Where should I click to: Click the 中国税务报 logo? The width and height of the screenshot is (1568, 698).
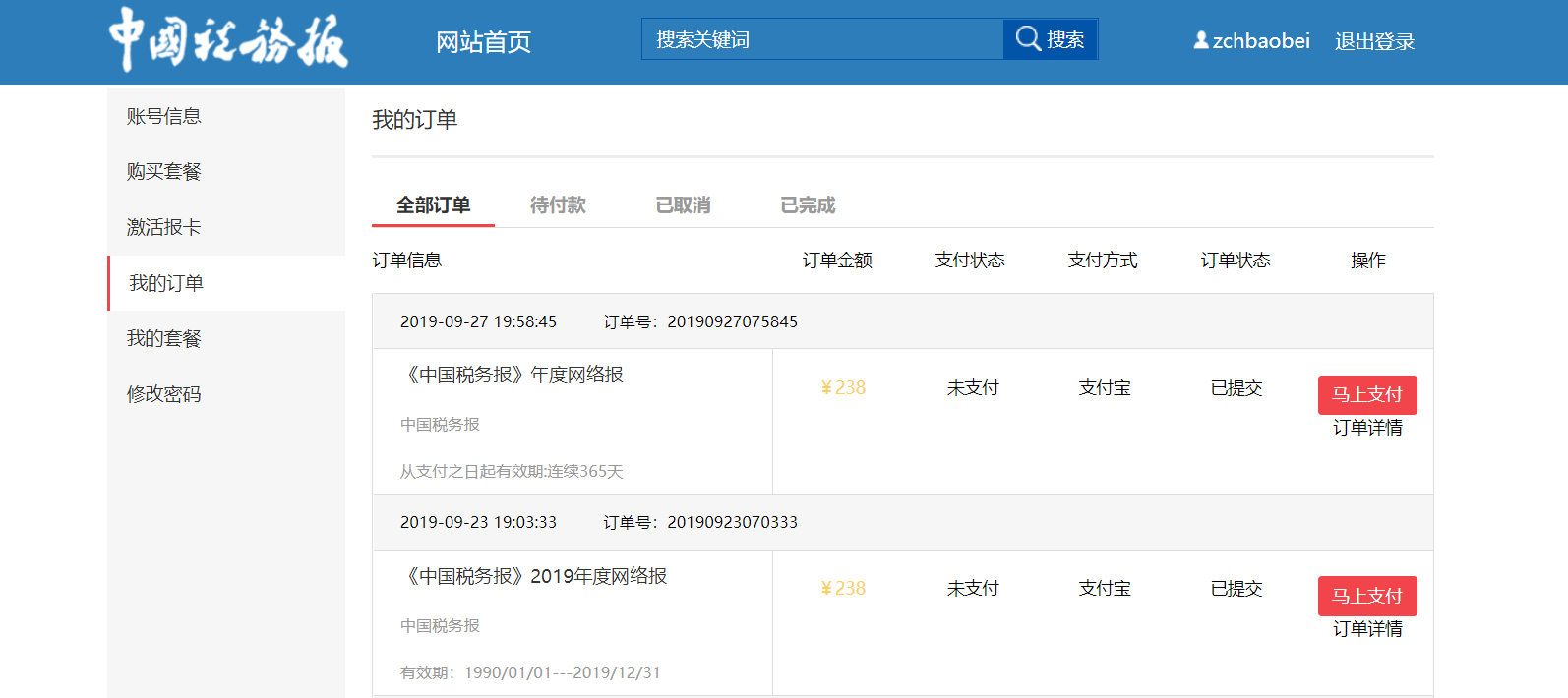point(228,39)
